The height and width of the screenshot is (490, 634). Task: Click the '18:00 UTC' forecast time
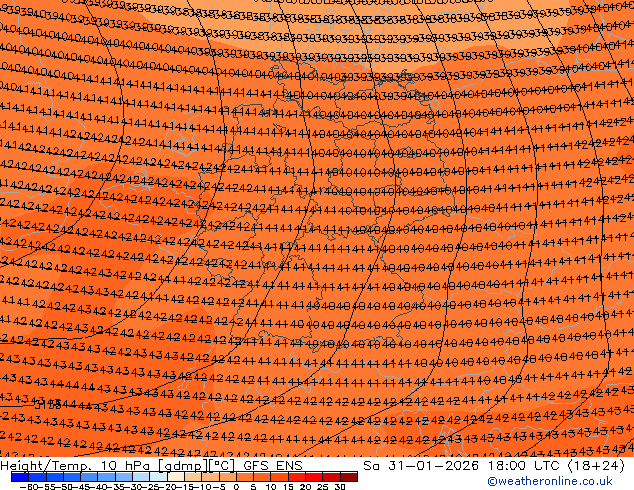526,466
